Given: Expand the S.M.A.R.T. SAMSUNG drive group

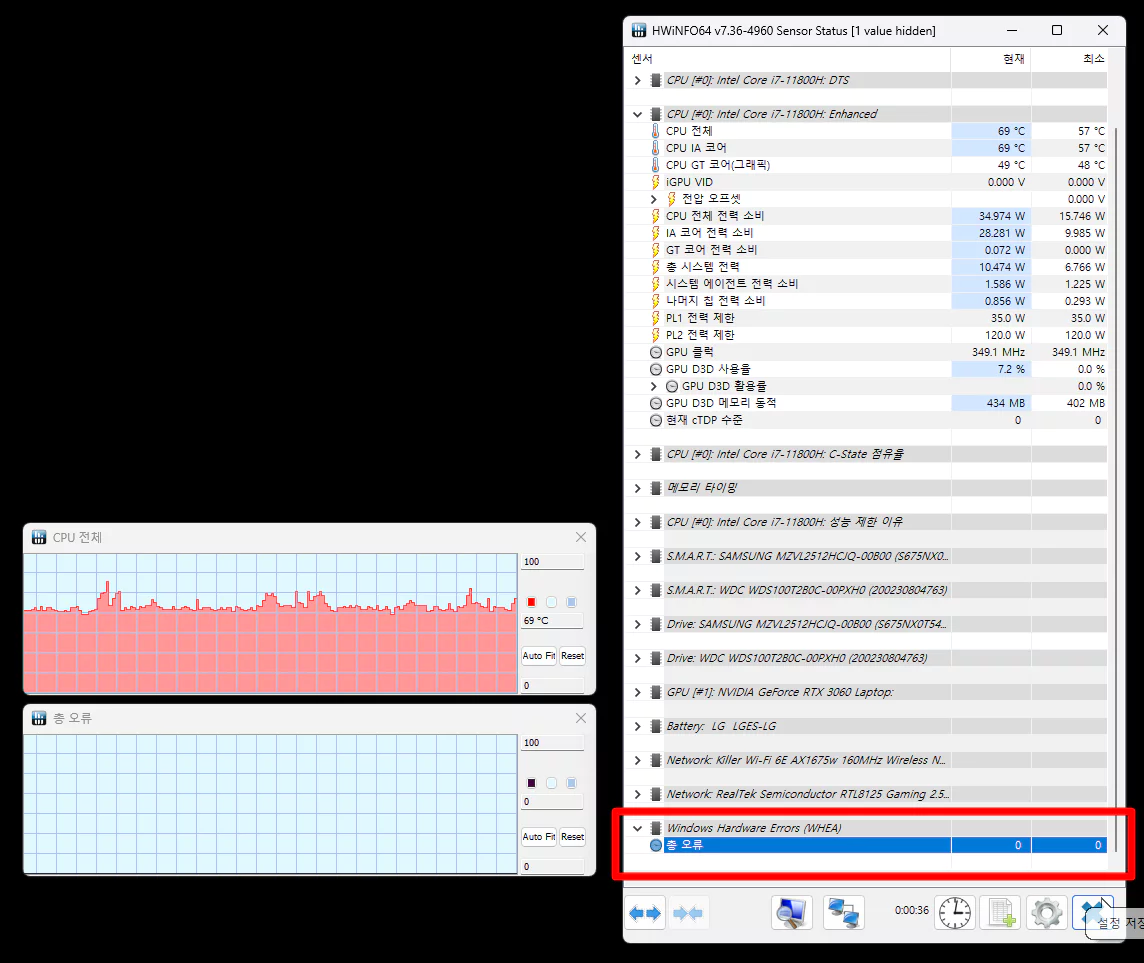Looking at the screenshot, I should coord(638,557).
